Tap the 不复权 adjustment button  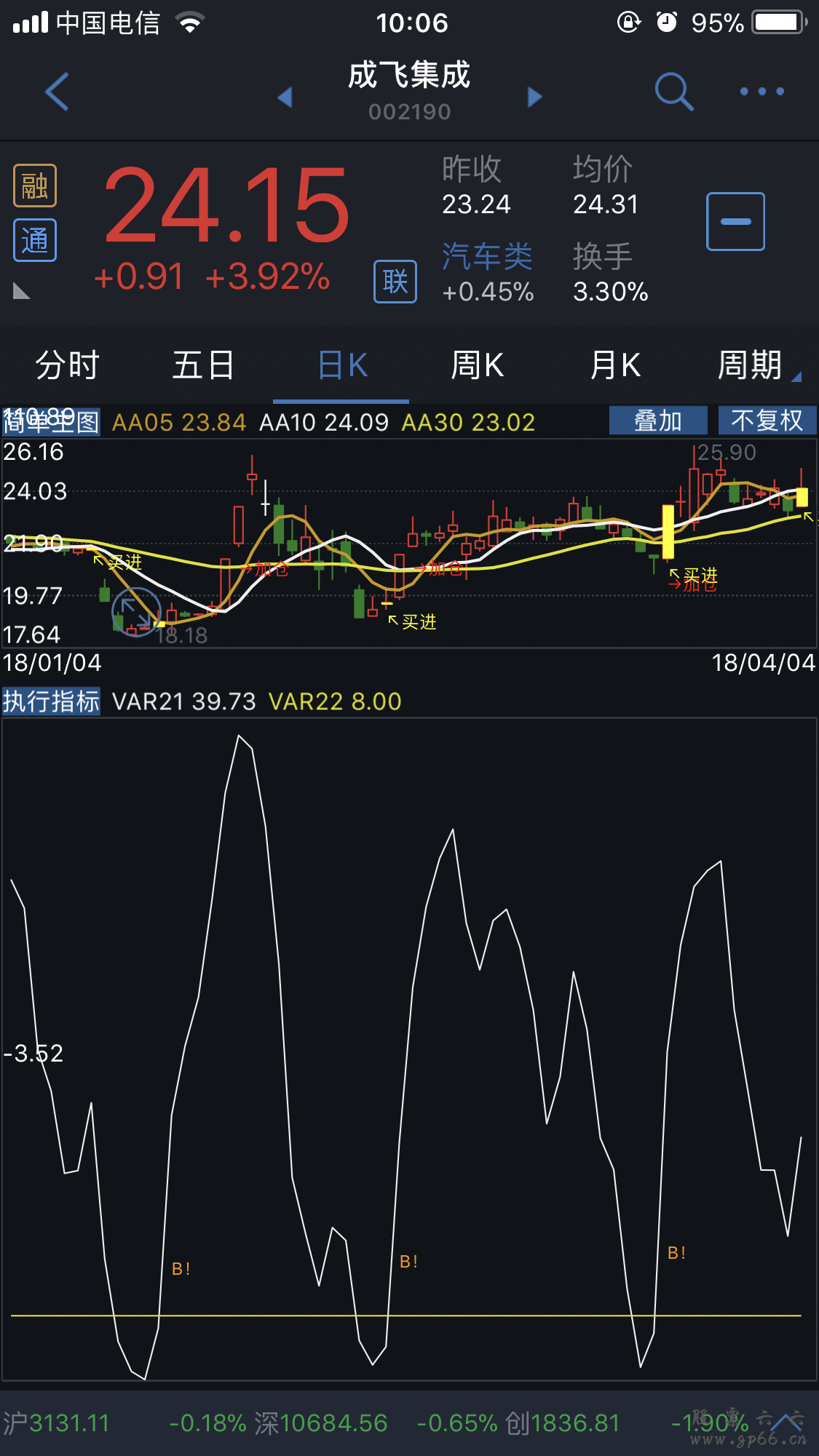[767, 421]
